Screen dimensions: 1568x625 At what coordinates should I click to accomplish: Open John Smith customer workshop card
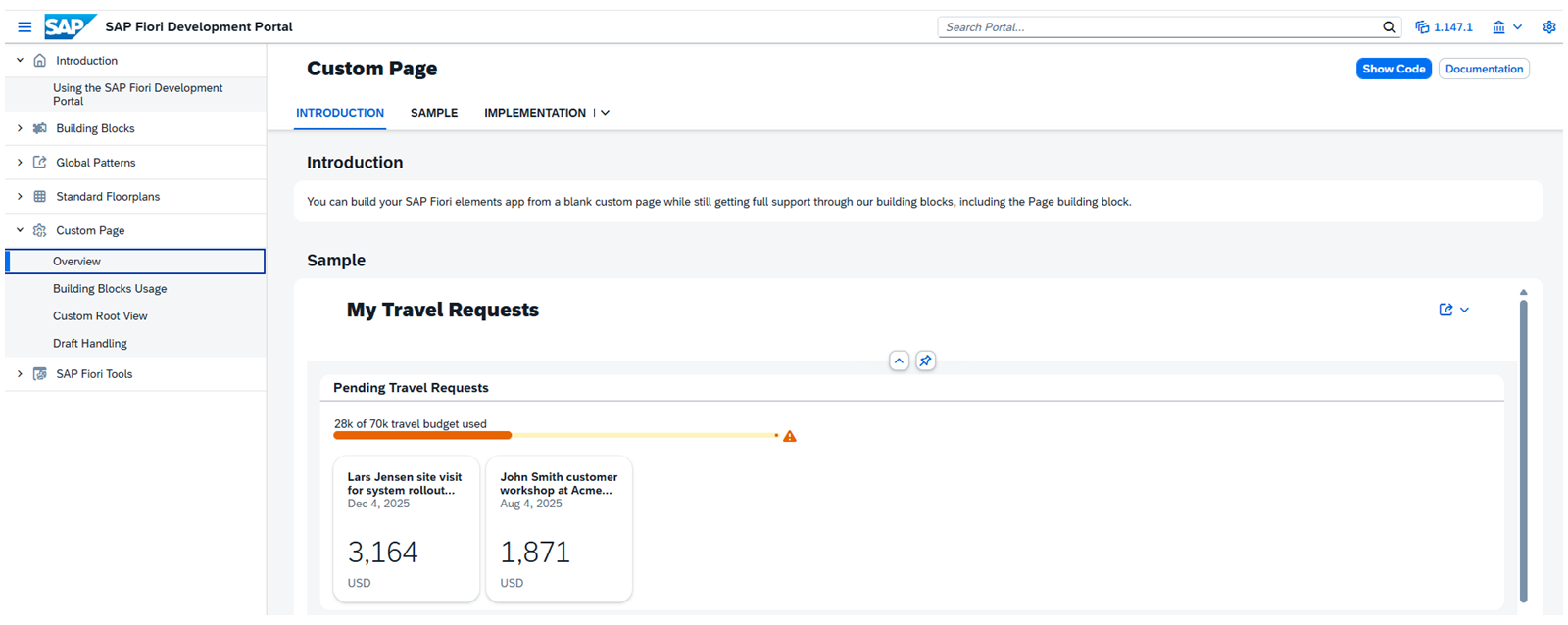click(559, 529)
